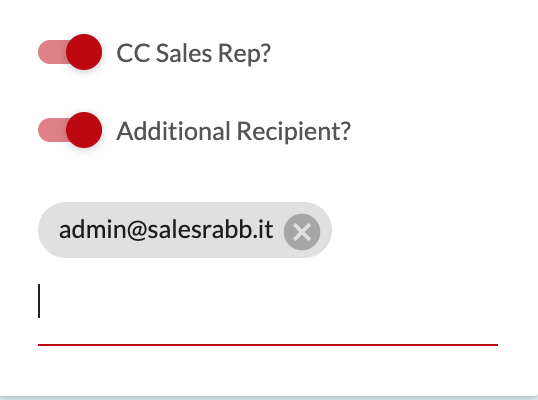Click the red knob of Additional Recipient toggle
Screen dimensions: 538x400
tap(84, 130)
